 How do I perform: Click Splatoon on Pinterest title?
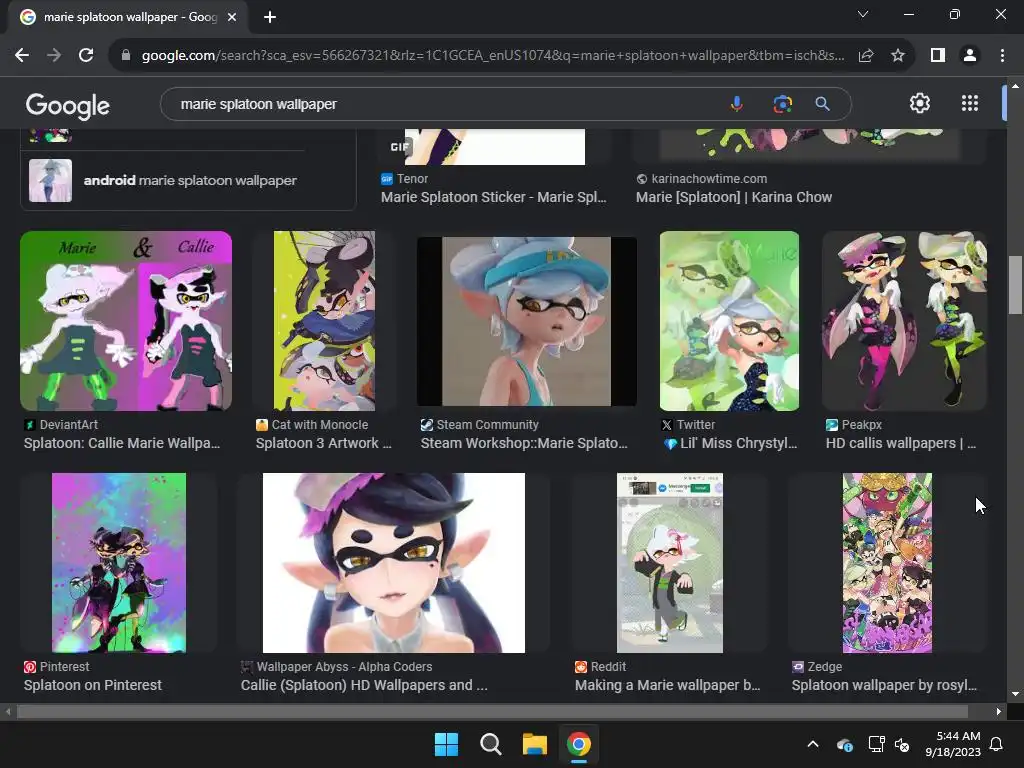pyautogui.click(x=93, y=685)
